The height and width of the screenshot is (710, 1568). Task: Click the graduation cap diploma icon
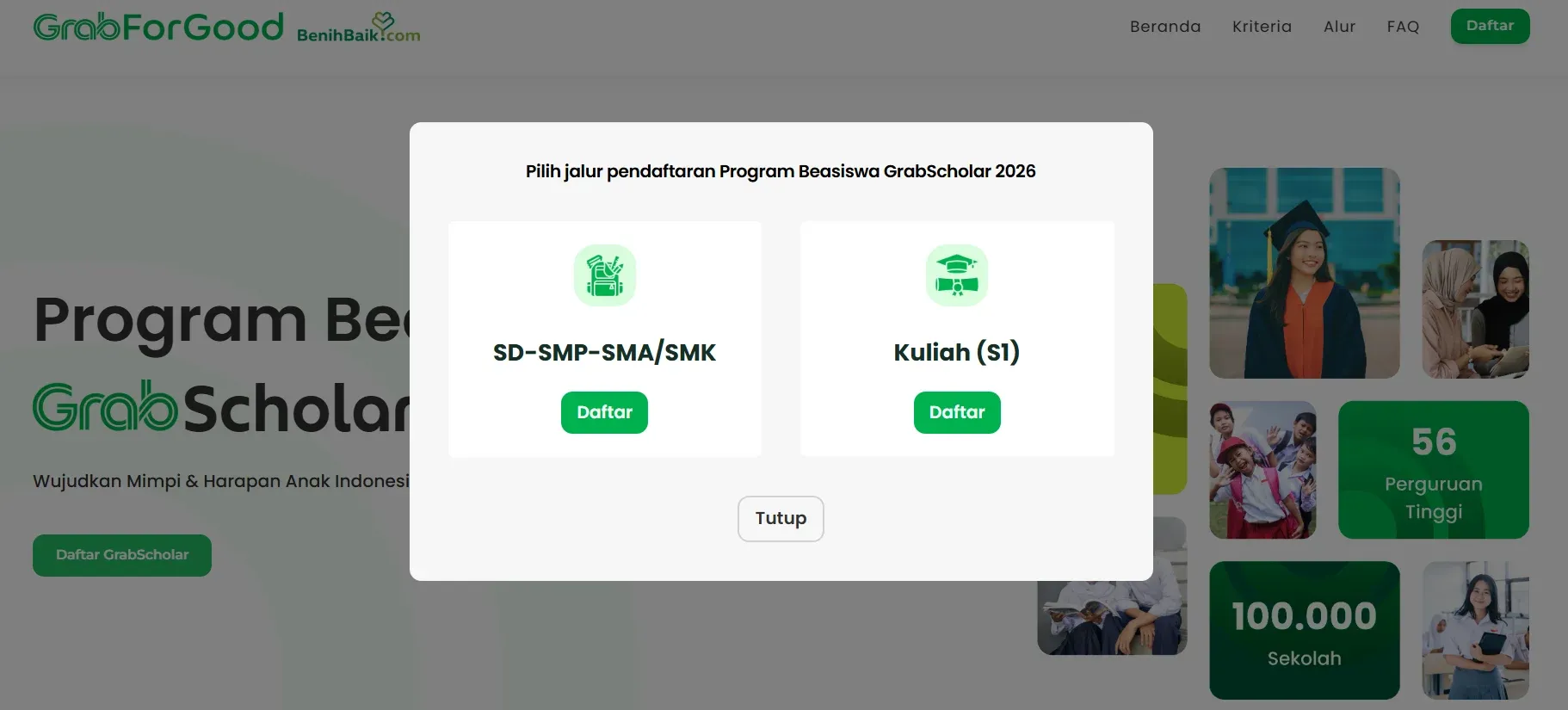pyautogui.click(x=957, y=275)
